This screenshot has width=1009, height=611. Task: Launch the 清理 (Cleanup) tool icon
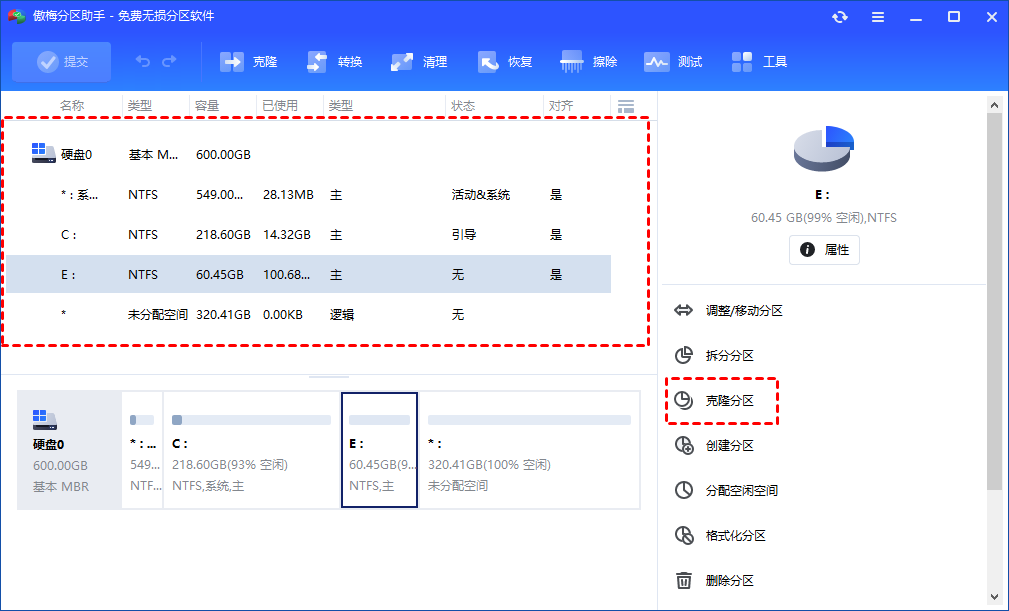pos(418,61)
